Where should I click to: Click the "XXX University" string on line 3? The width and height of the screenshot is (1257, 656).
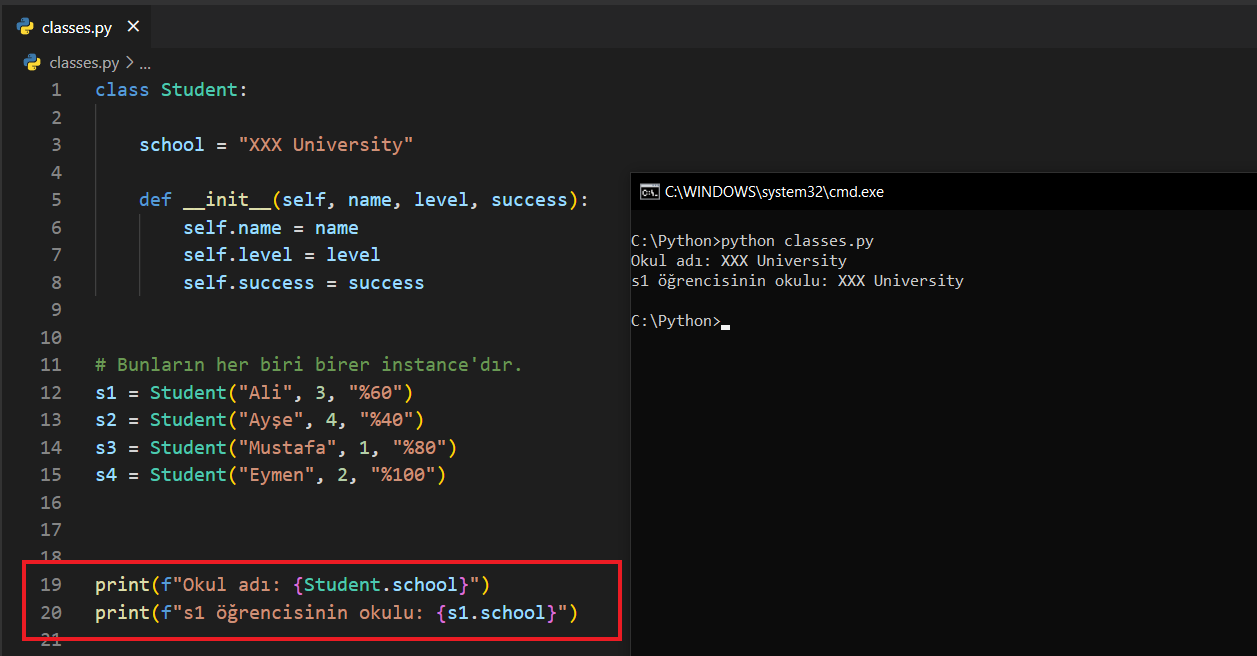[x=325, y=145]
